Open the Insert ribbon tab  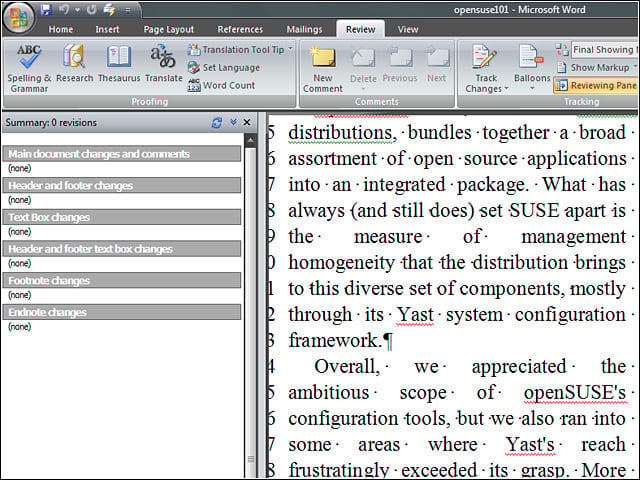(x=107, y=29)
